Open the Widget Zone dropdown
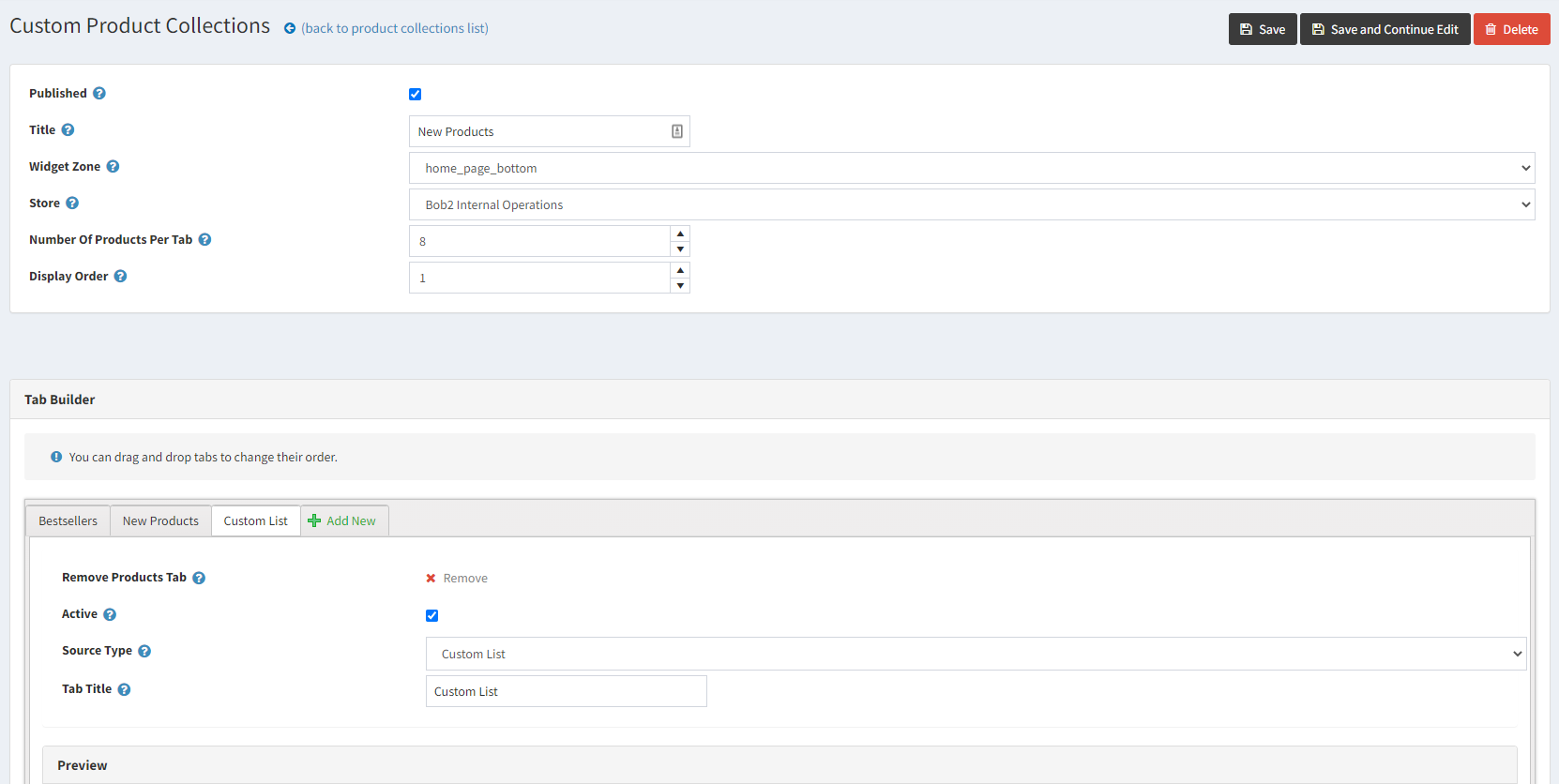The height and width of the screenshot is (784, 1559). click(971, 169)
